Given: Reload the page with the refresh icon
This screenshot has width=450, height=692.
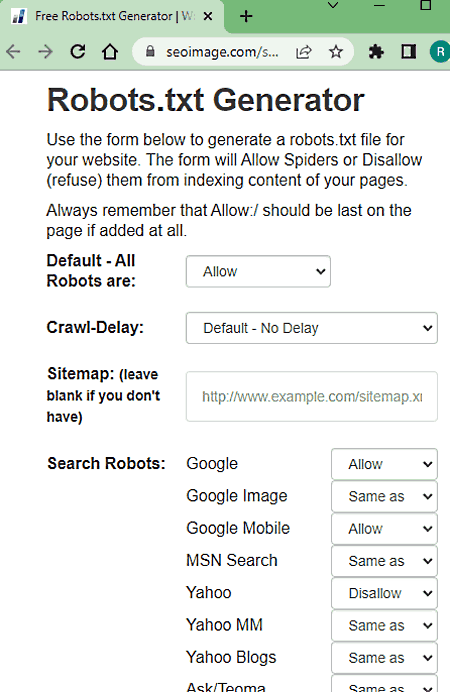Looking at the screenshot, I should tap(78, 52).
